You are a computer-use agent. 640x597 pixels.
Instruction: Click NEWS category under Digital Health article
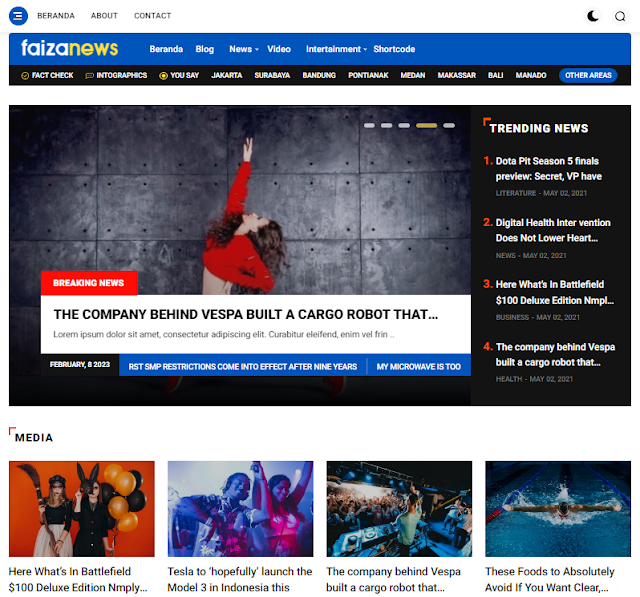click(505, 255)
